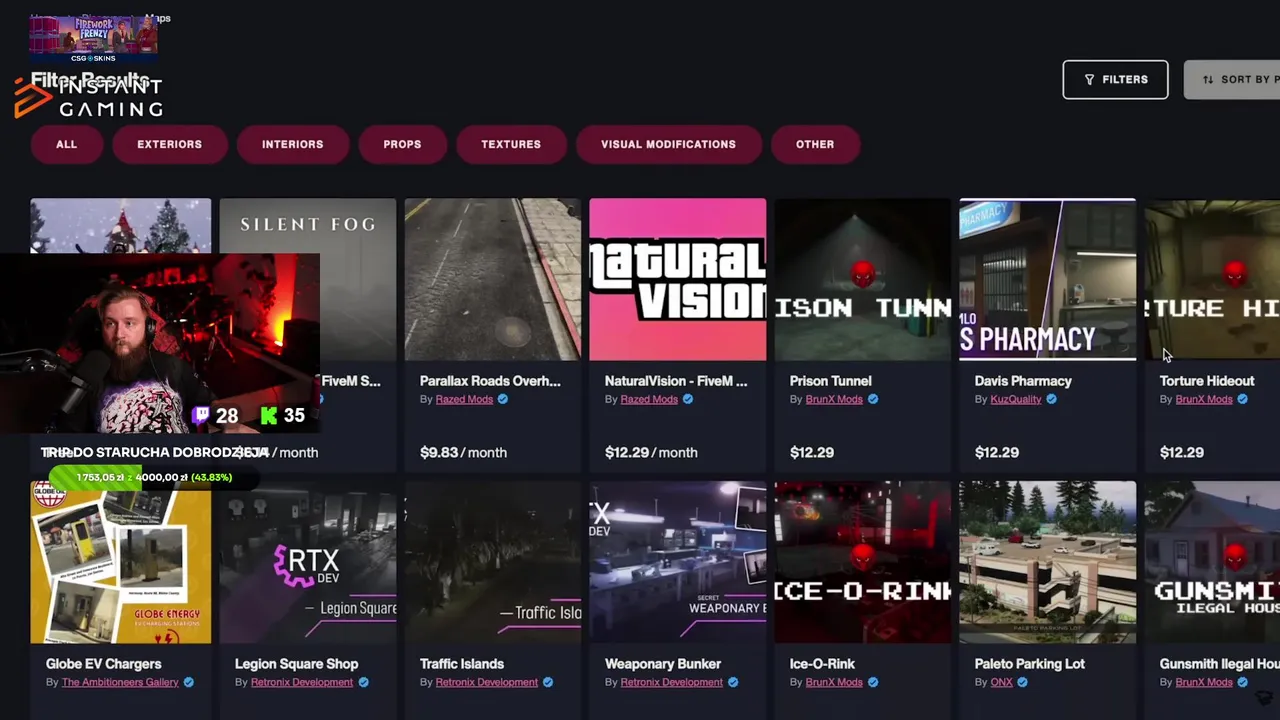Viewport: 1280px width, 720px height.
Task: Click the Torture Hideout title
Action: (x=1207, y=381)
